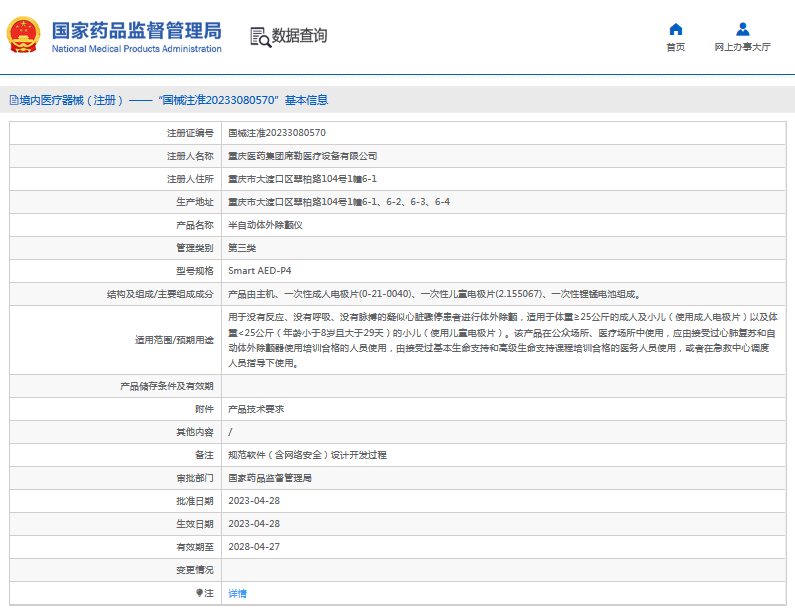Click 国家药品监督管理局 header title
This screenshot has height=613, width=795.
pyautogui.click(x=137, y=30)
